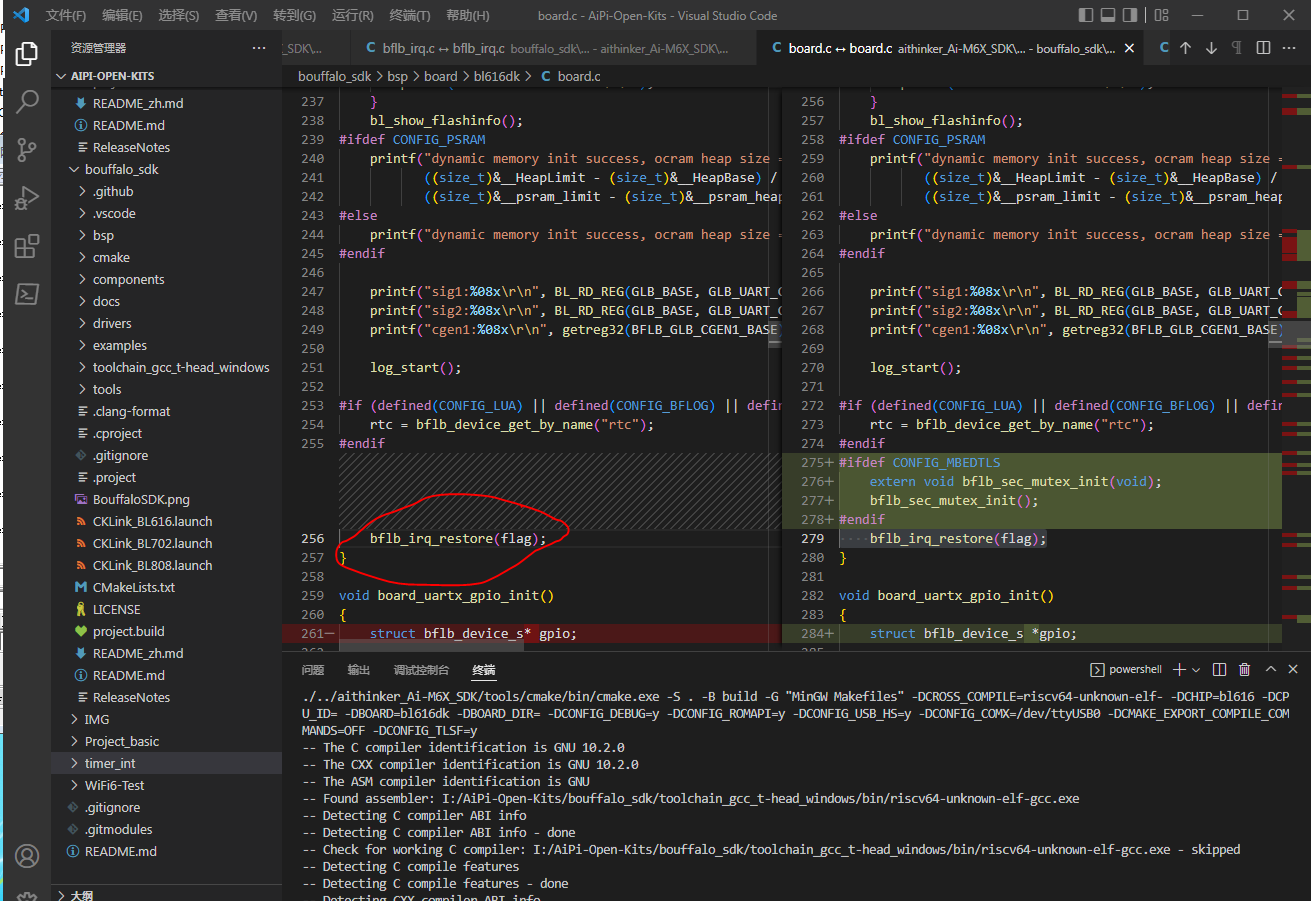
Task: Open the Explorer view in activity bar
Action: click(27, 53)
